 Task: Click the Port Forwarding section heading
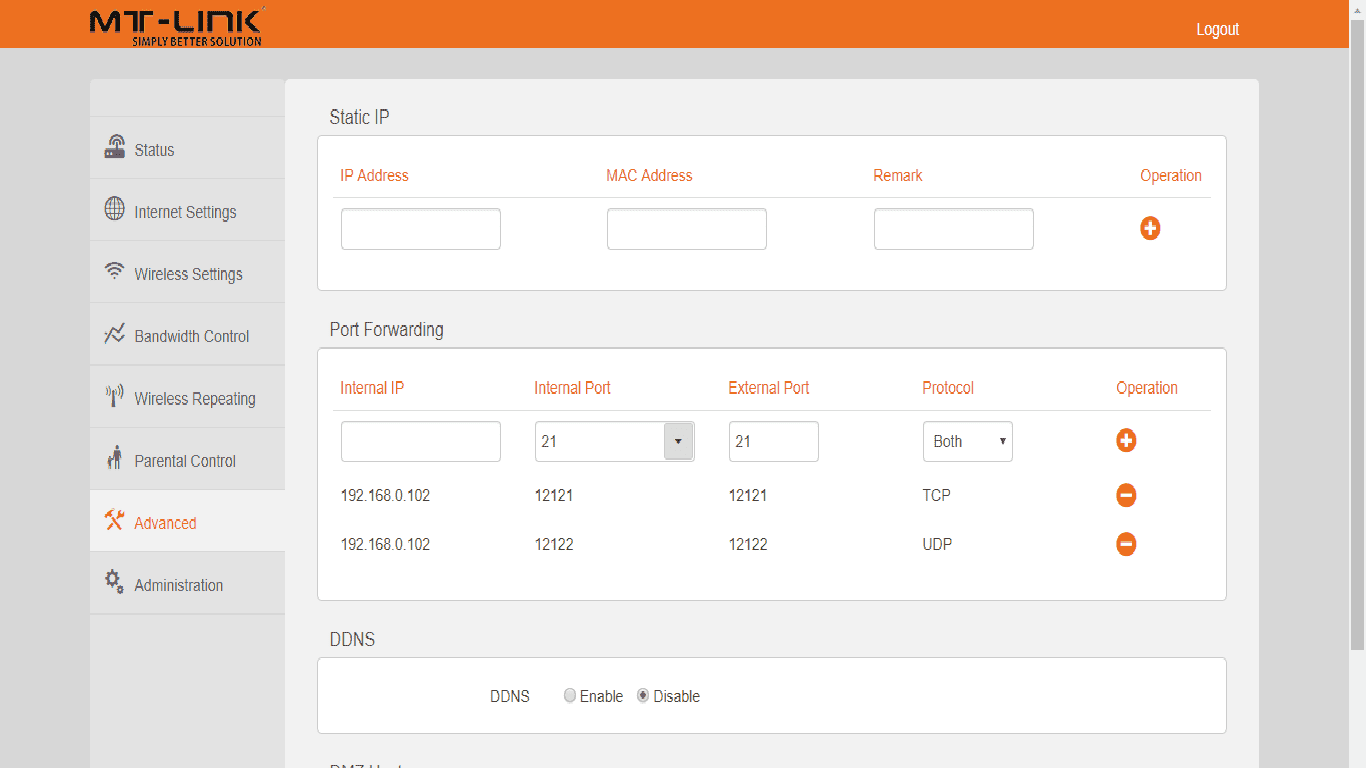(387, 329)
